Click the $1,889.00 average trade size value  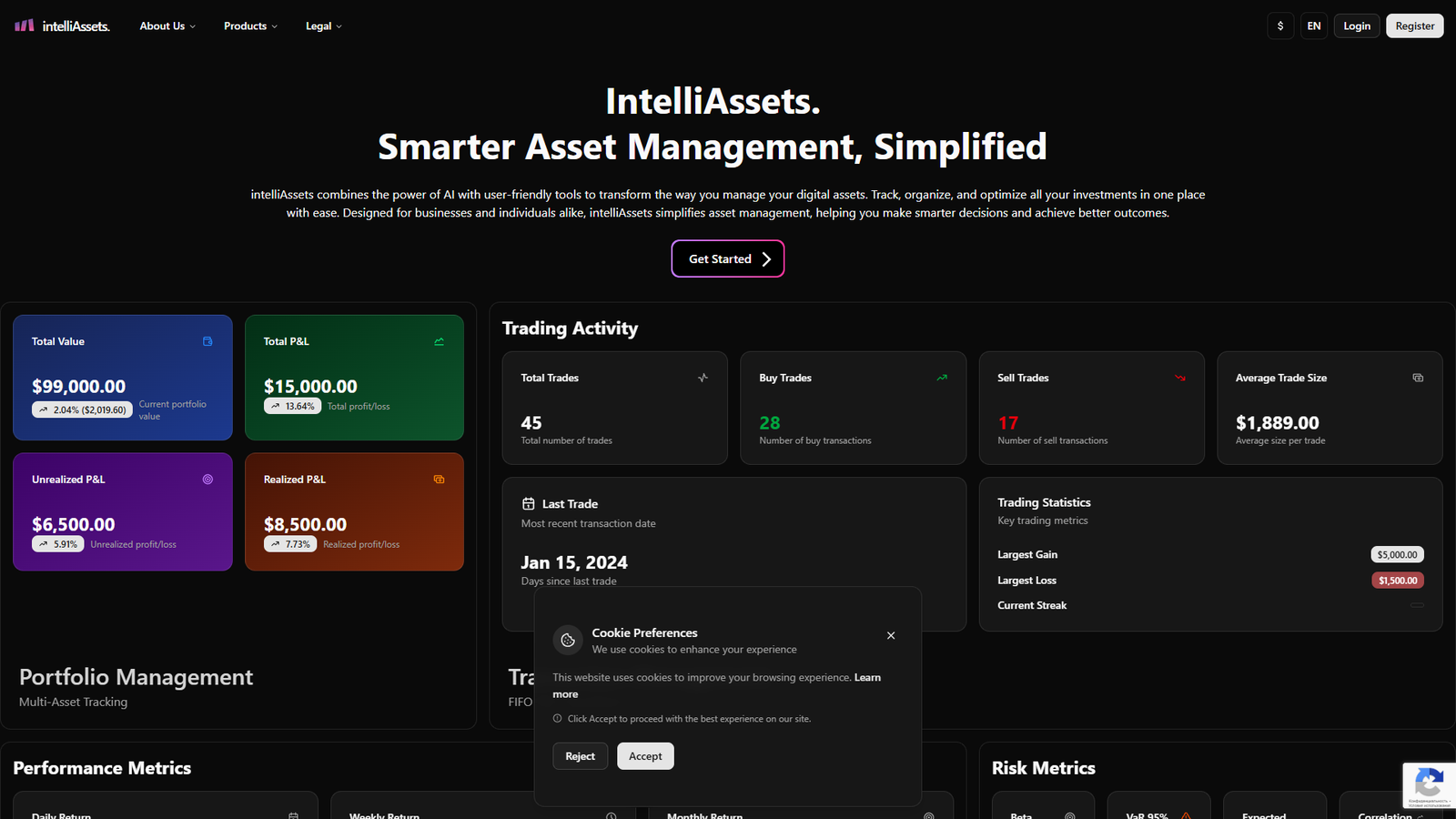[1278, 422]
